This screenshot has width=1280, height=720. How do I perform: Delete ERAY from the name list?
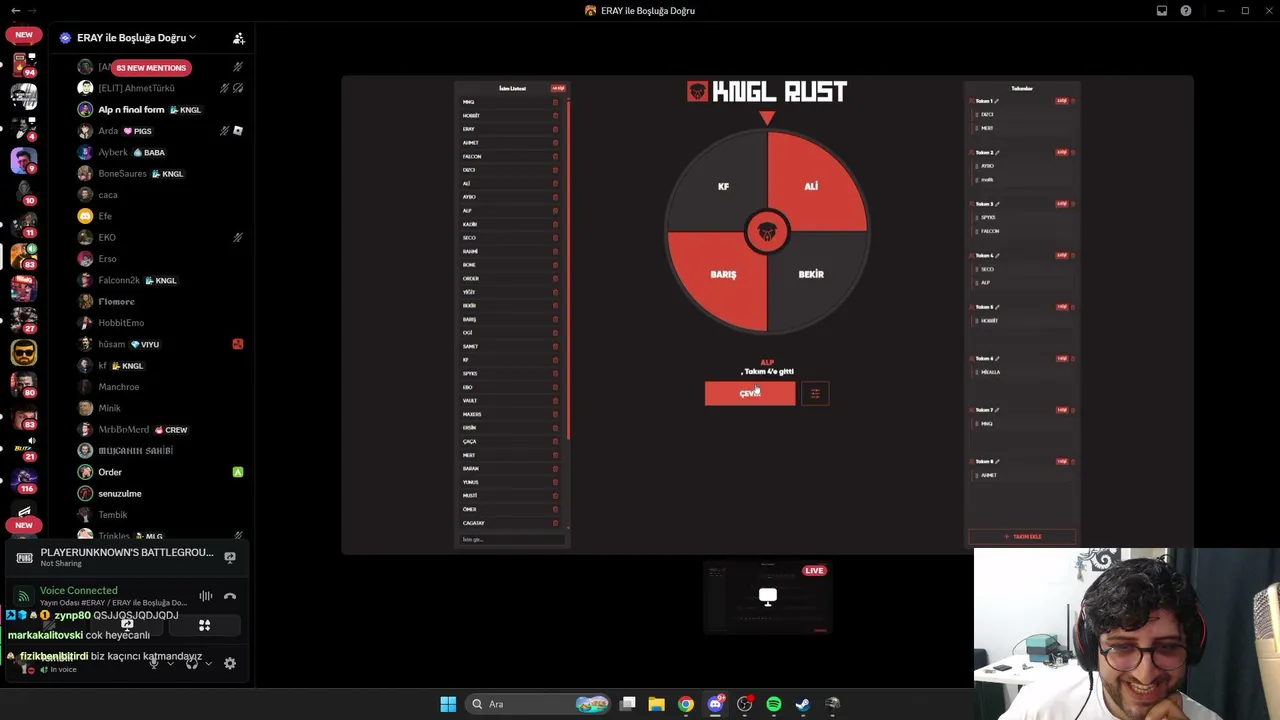click(556, 129)
